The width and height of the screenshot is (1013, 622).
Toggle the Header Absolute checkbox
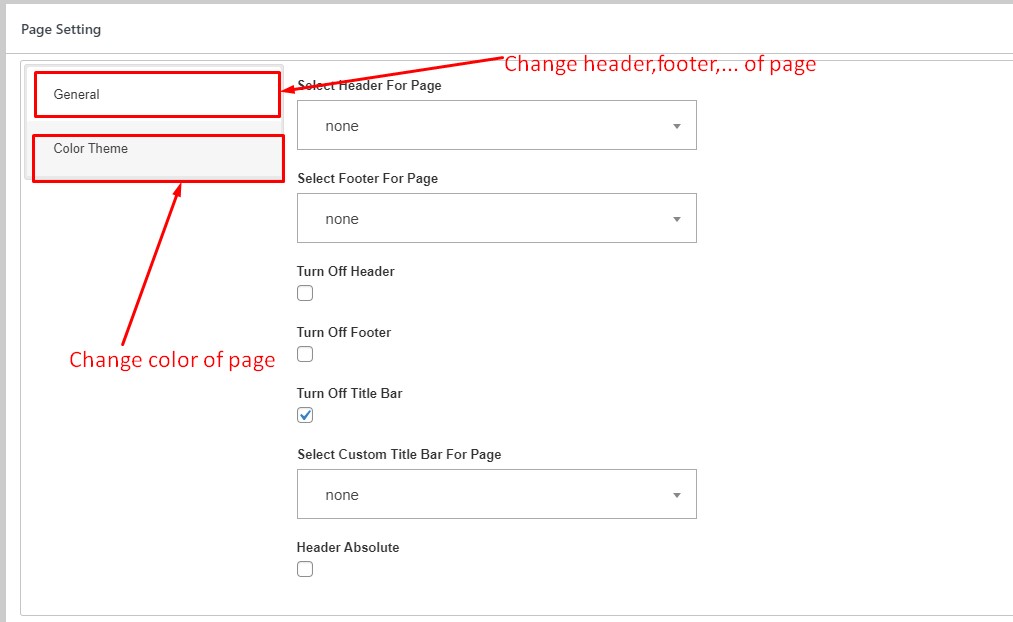point(305,569)
